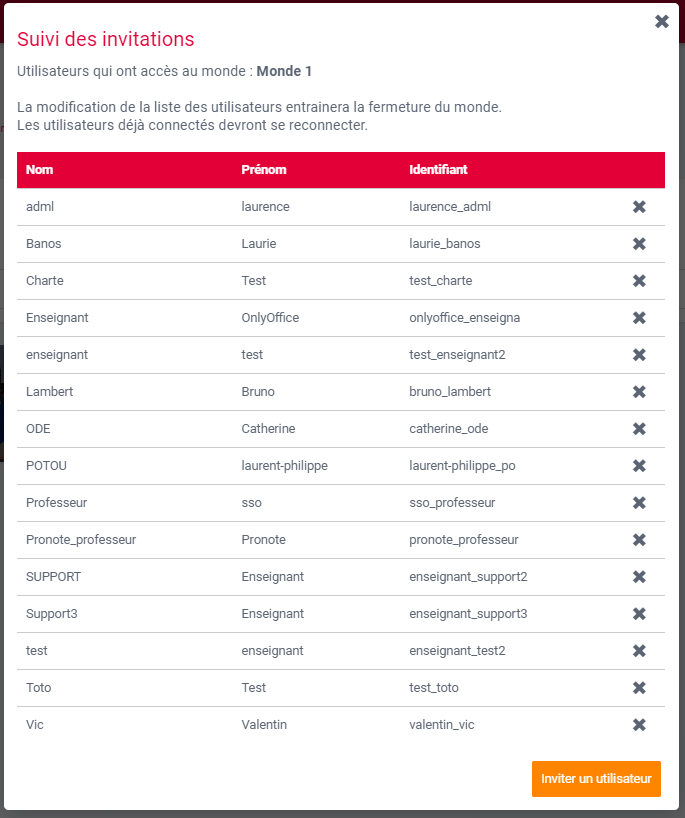Remove pronote_professeur user
The image size is (685, 818).
click(639, 540)
